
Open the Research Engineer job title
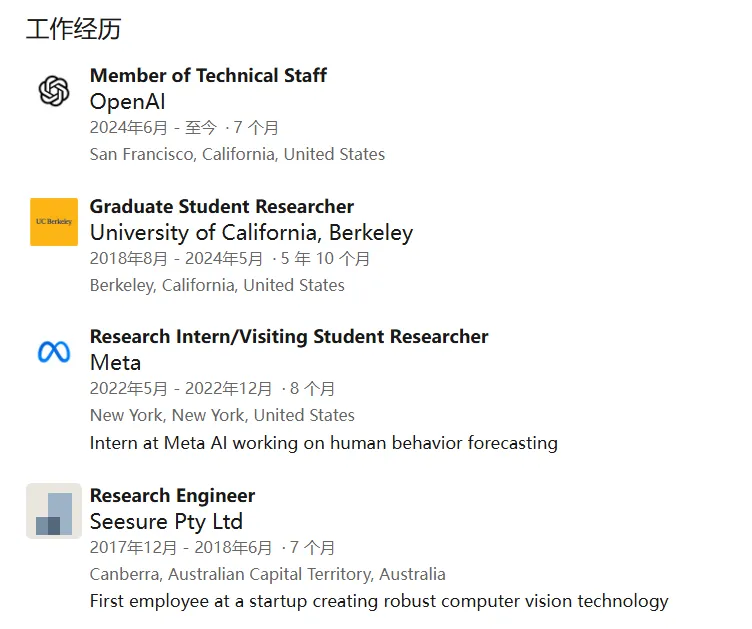(x=172, y=496)
